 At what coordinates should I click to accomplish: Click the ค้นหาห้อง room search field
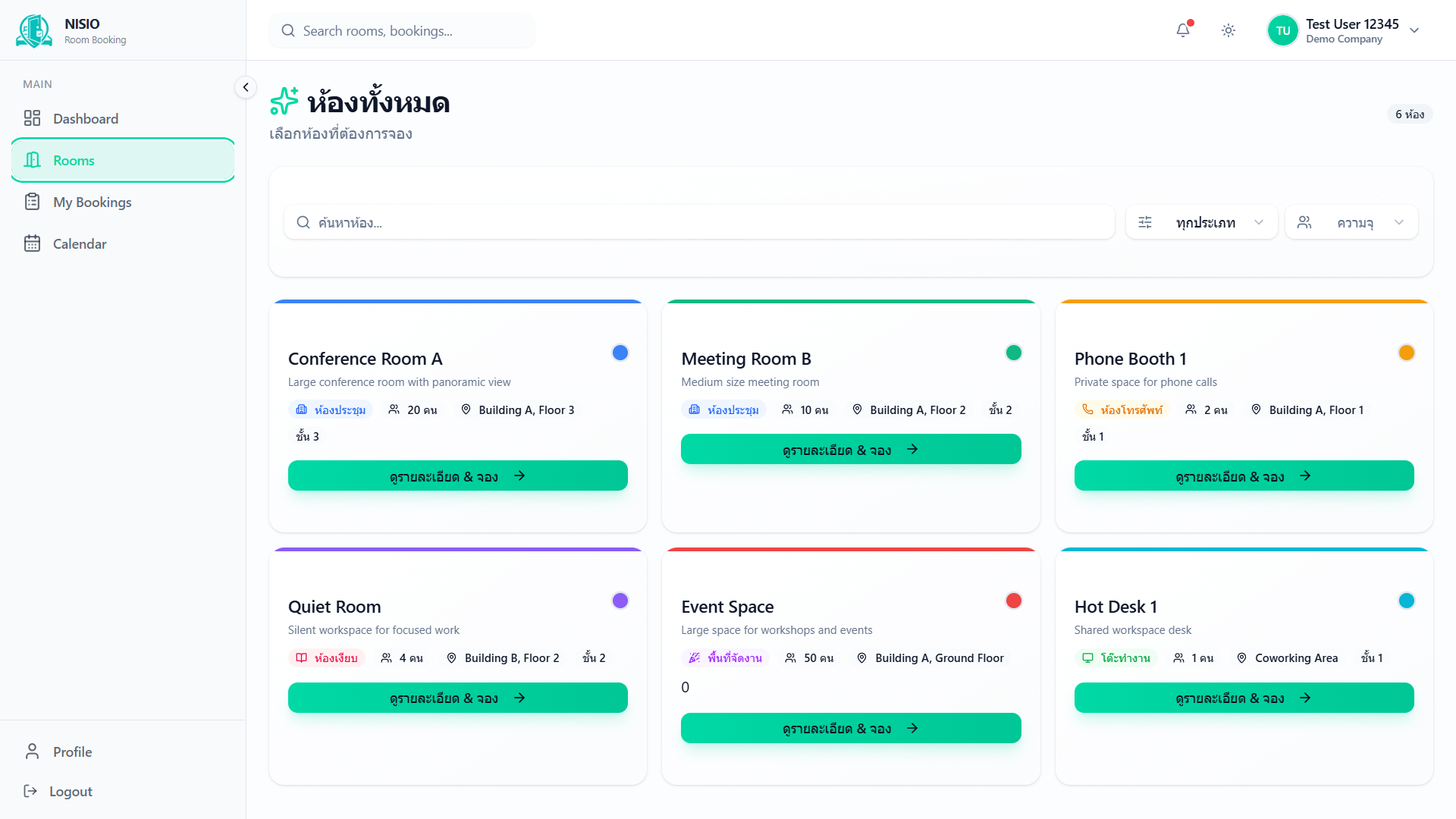(x=698, y=222)
